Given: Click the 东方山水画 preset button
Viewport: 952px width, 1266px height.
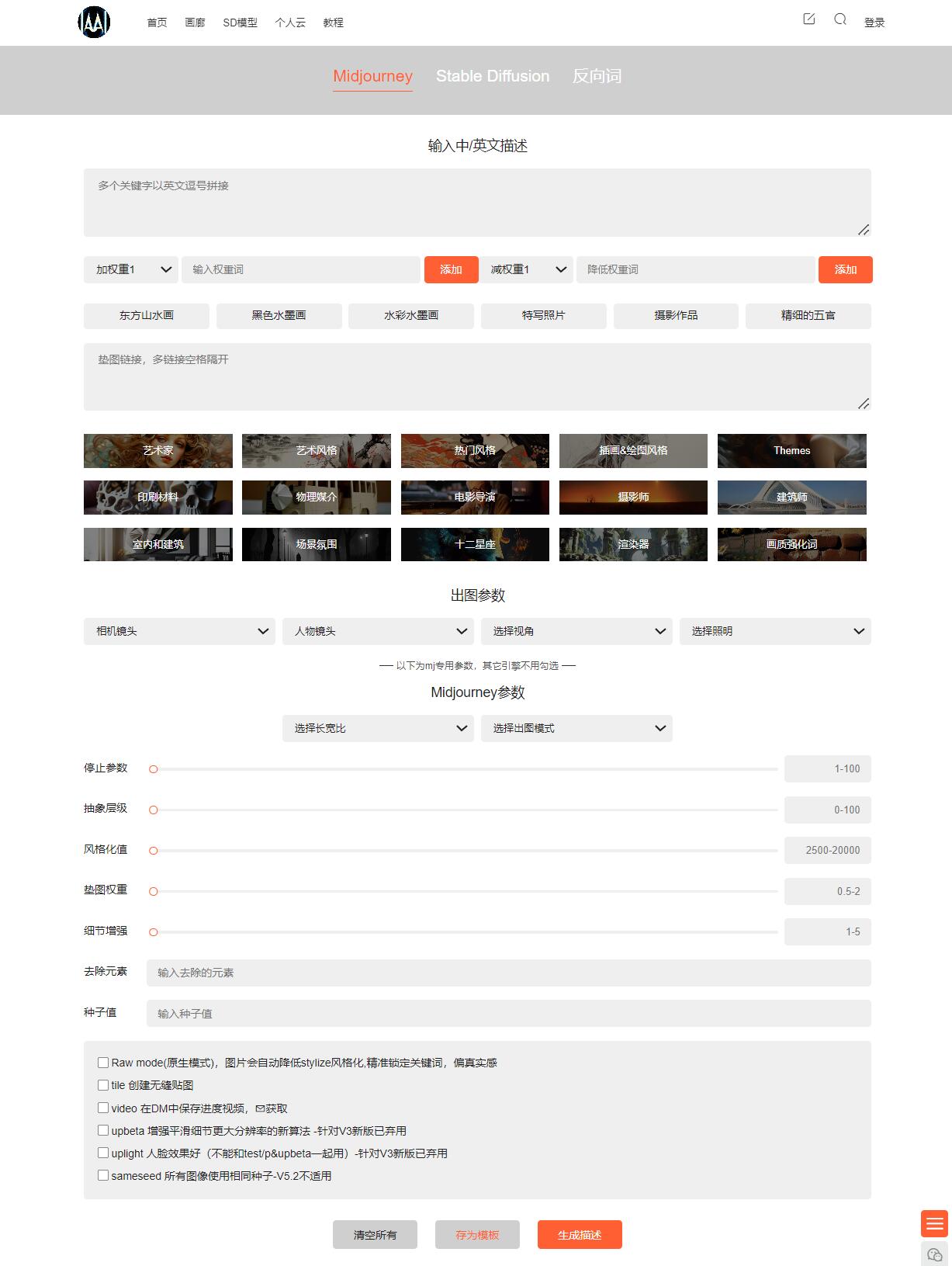Looking at the screenshot, I should [147, 315].
